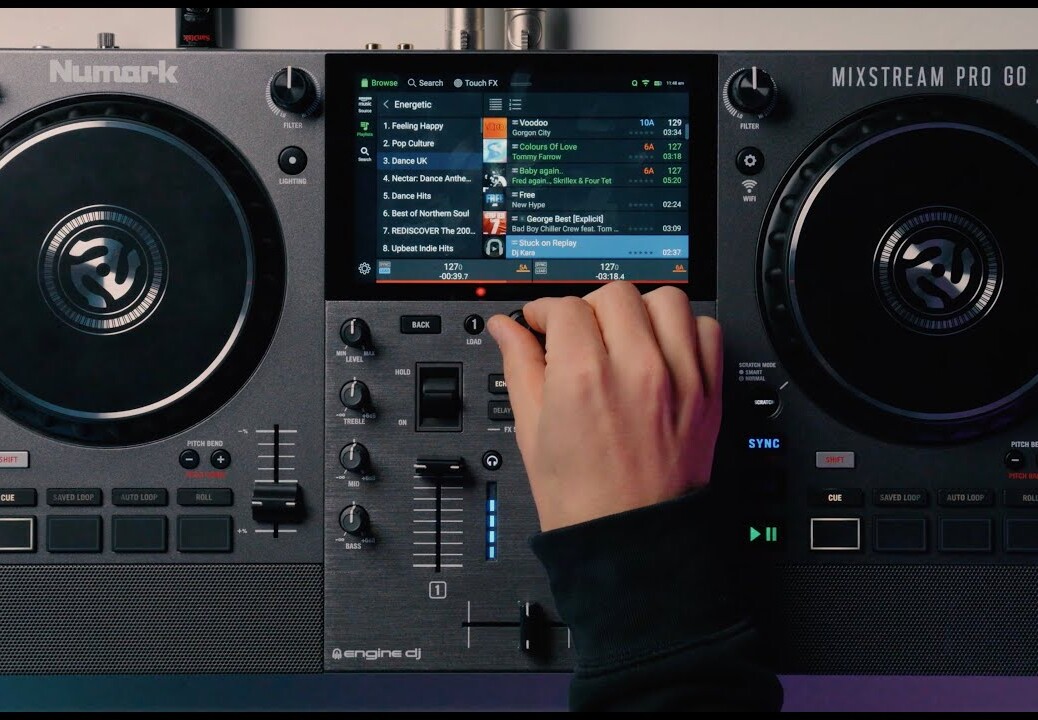Open the Best of Northern Soul playlist
This screenshot has width=1038, height=720.
(430, 213)
